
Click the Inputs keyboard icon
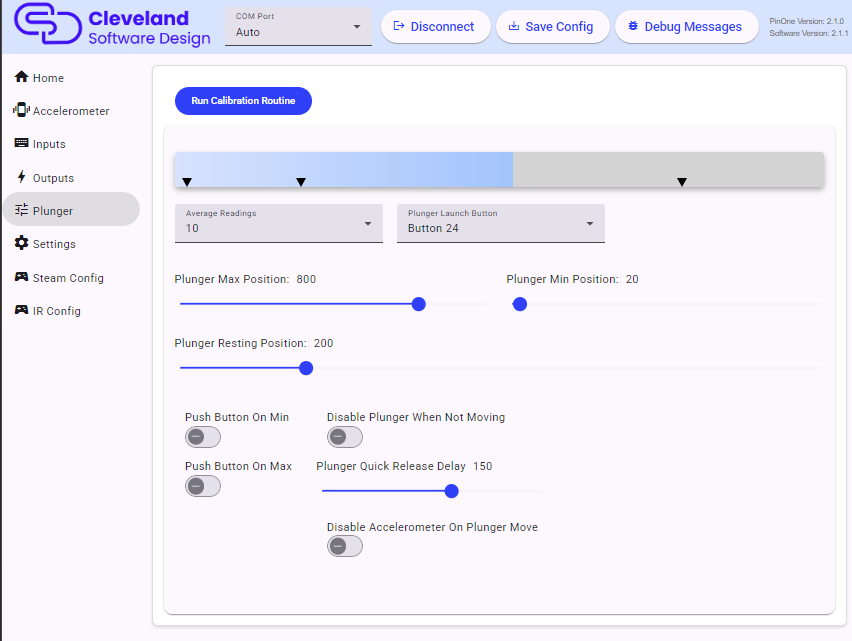pyautogui.click(x=21, y=144)
